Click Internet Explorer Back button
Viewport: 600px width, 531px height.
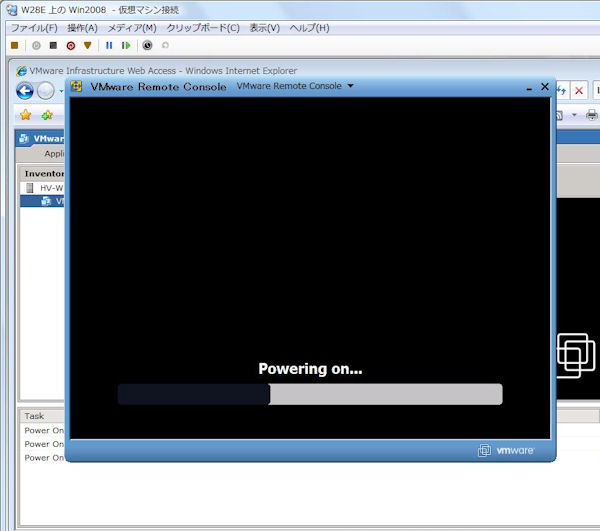tap(25, 91)
